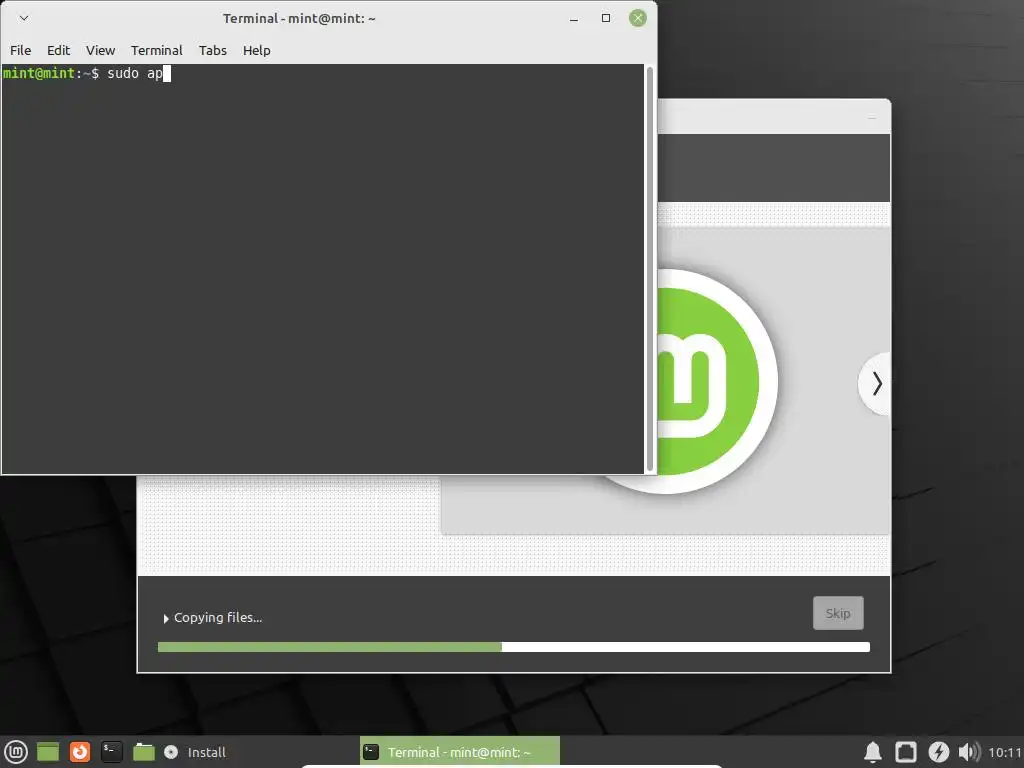
Task: Click Show Desktop green panel icon
Action: tap(48, 752)
